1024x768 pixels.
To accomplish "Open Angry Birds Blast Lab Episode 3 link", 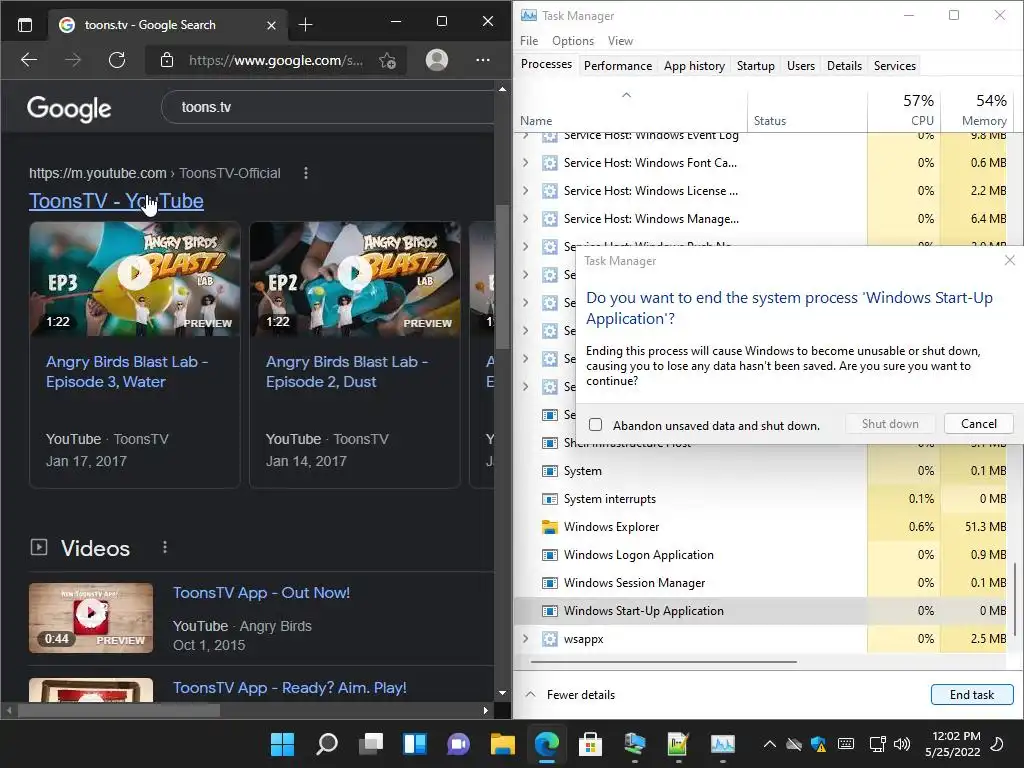I will click(x=127, y=372).
